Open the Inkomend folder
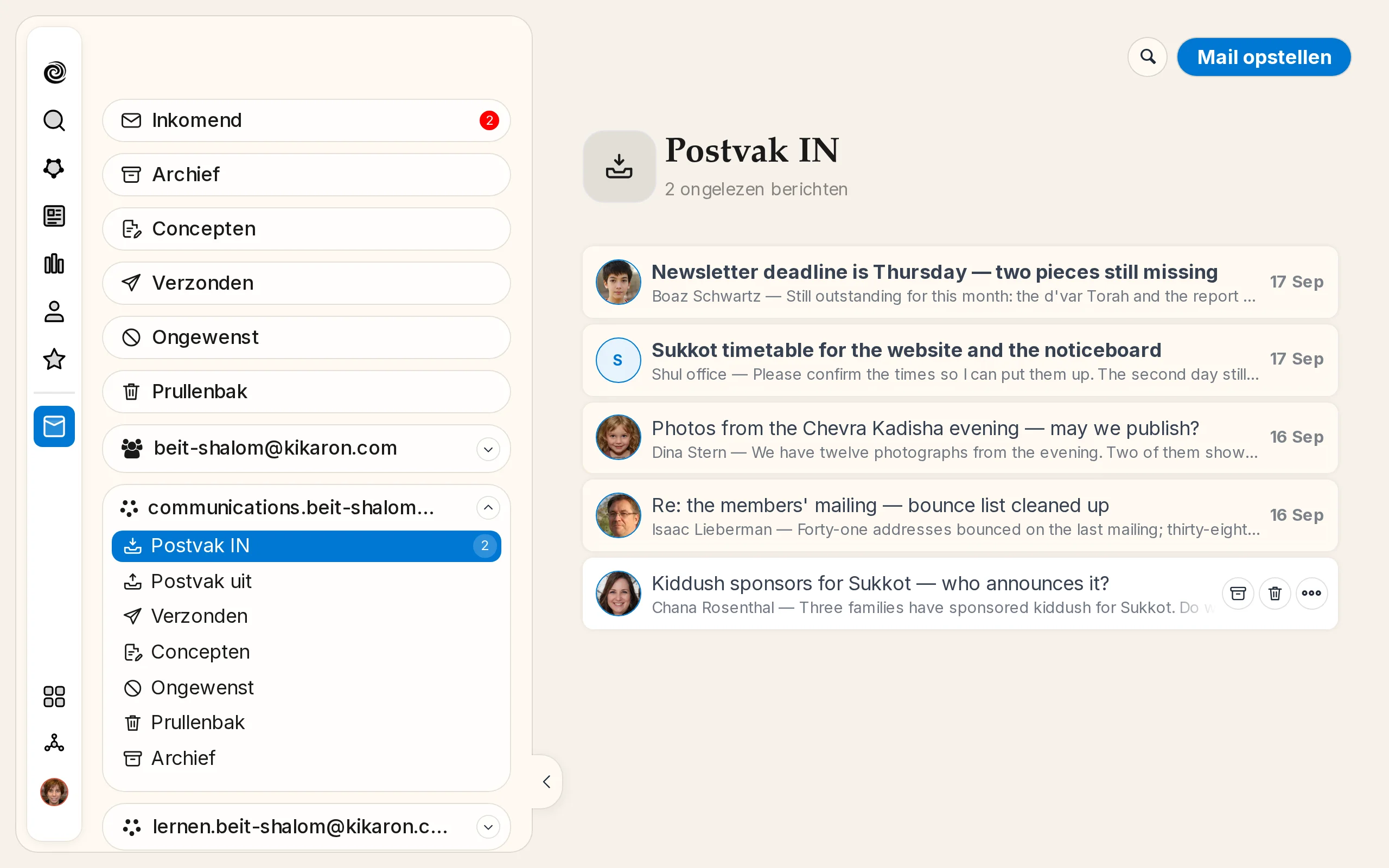 click(x=307, y=120)
